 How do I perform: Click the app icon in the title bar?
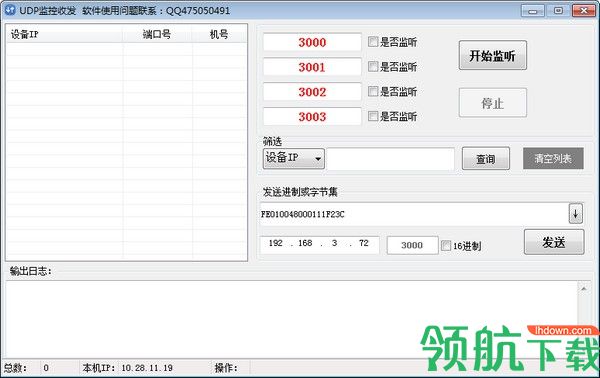(10, 10)
